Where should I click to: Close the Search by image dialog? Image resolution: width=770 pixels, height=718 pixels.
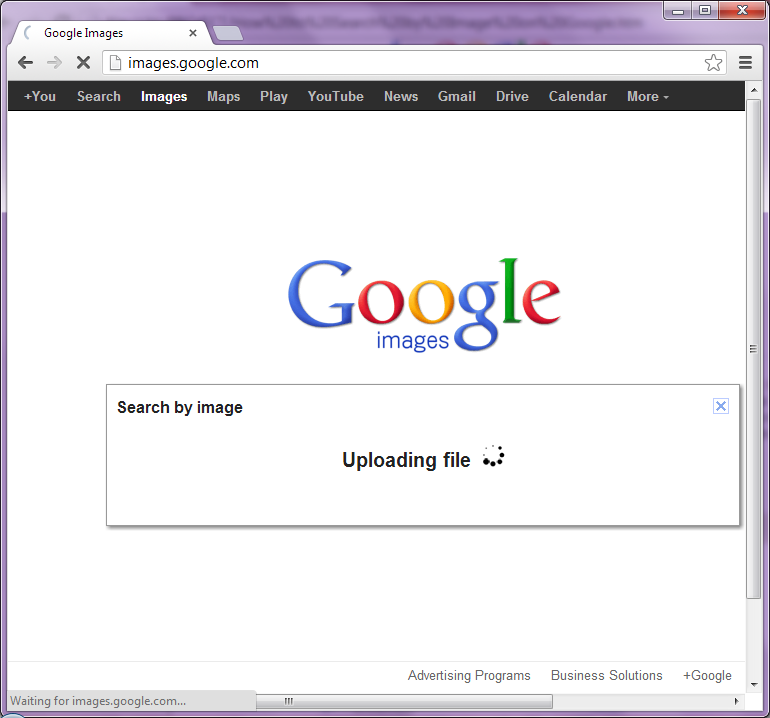[720, 406]
